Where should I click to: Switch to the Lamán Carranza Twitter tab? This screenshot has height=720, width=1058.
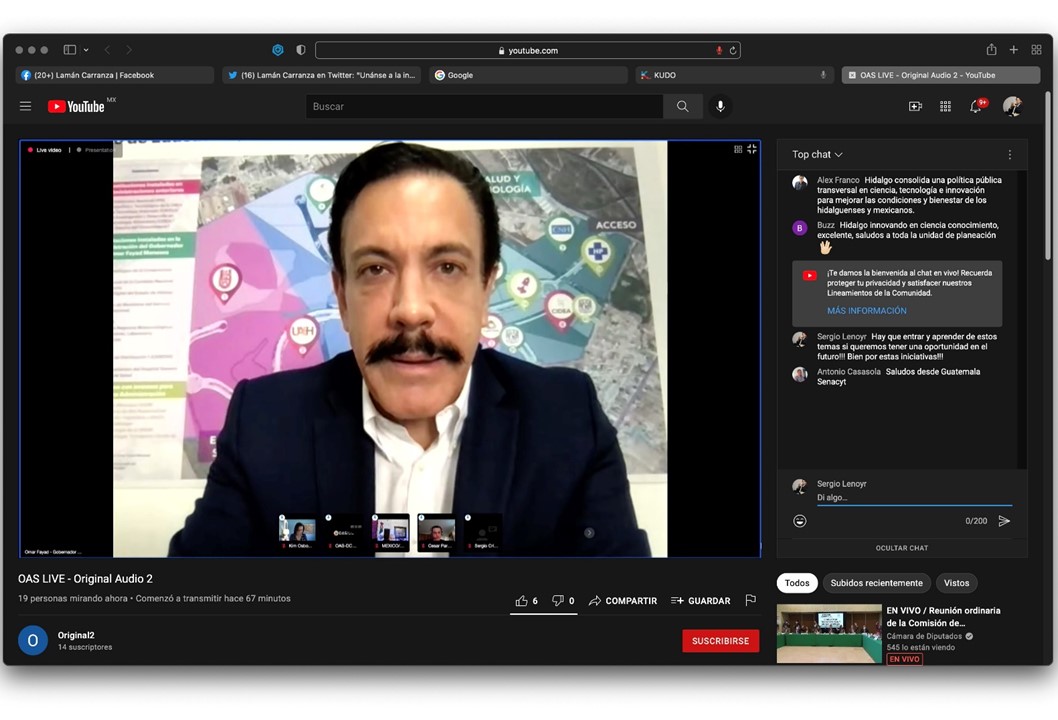coord(322,75)
